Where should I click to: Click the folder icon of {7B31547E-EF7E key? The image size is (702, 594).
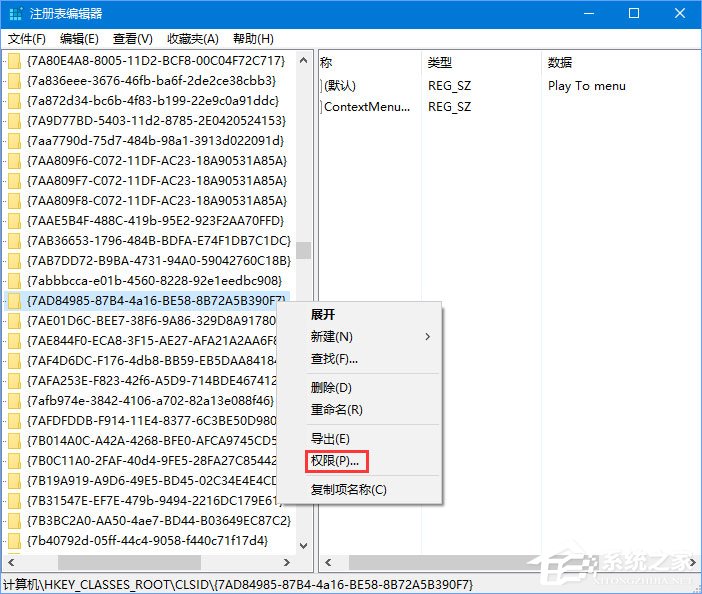point(14,501)
